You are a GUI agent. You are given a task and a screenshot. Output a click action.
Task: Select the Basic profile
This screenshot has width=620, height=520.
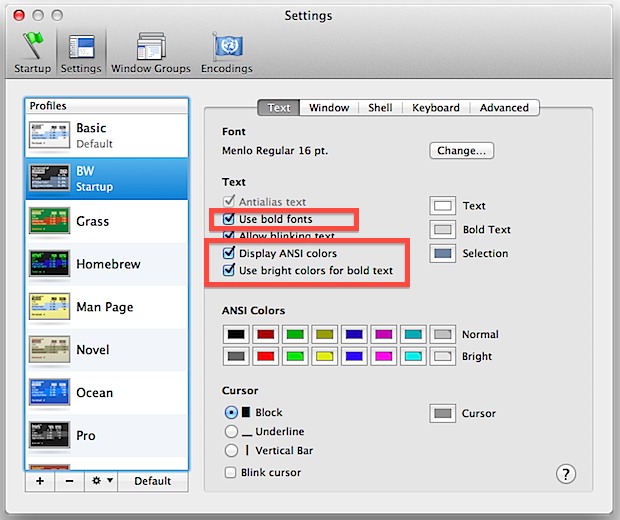click(x=107, y=136)
